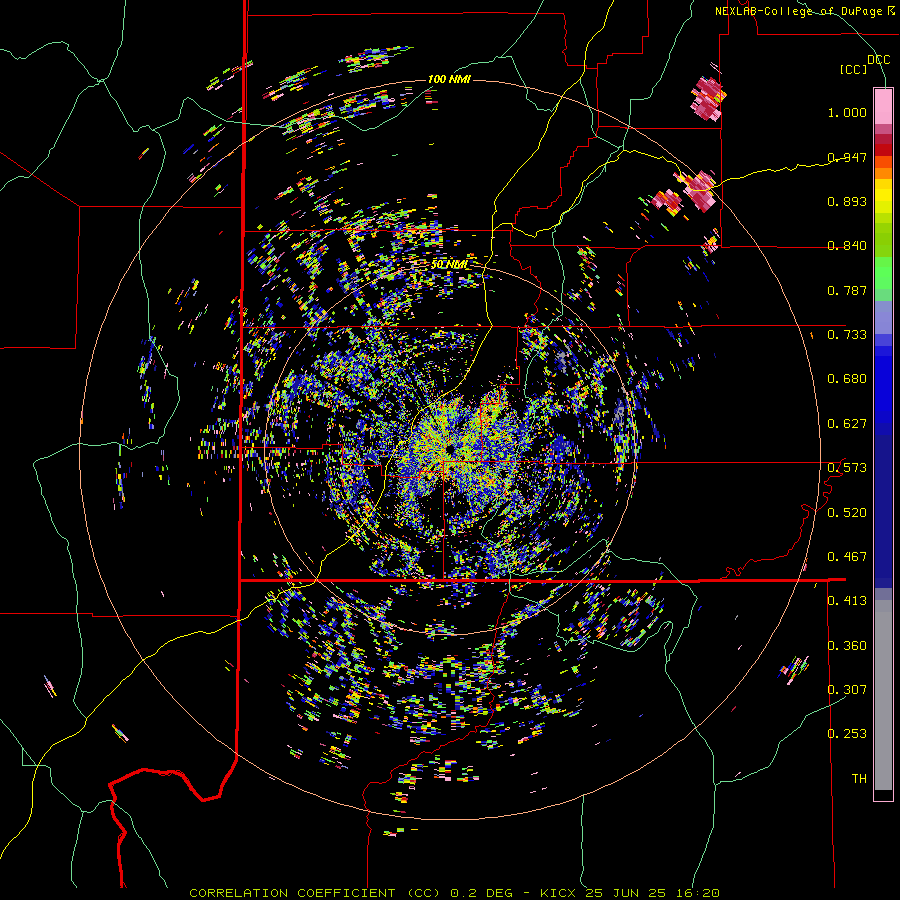
Task: Click the 0.360 legend value
Action: (x=847, y=645)
